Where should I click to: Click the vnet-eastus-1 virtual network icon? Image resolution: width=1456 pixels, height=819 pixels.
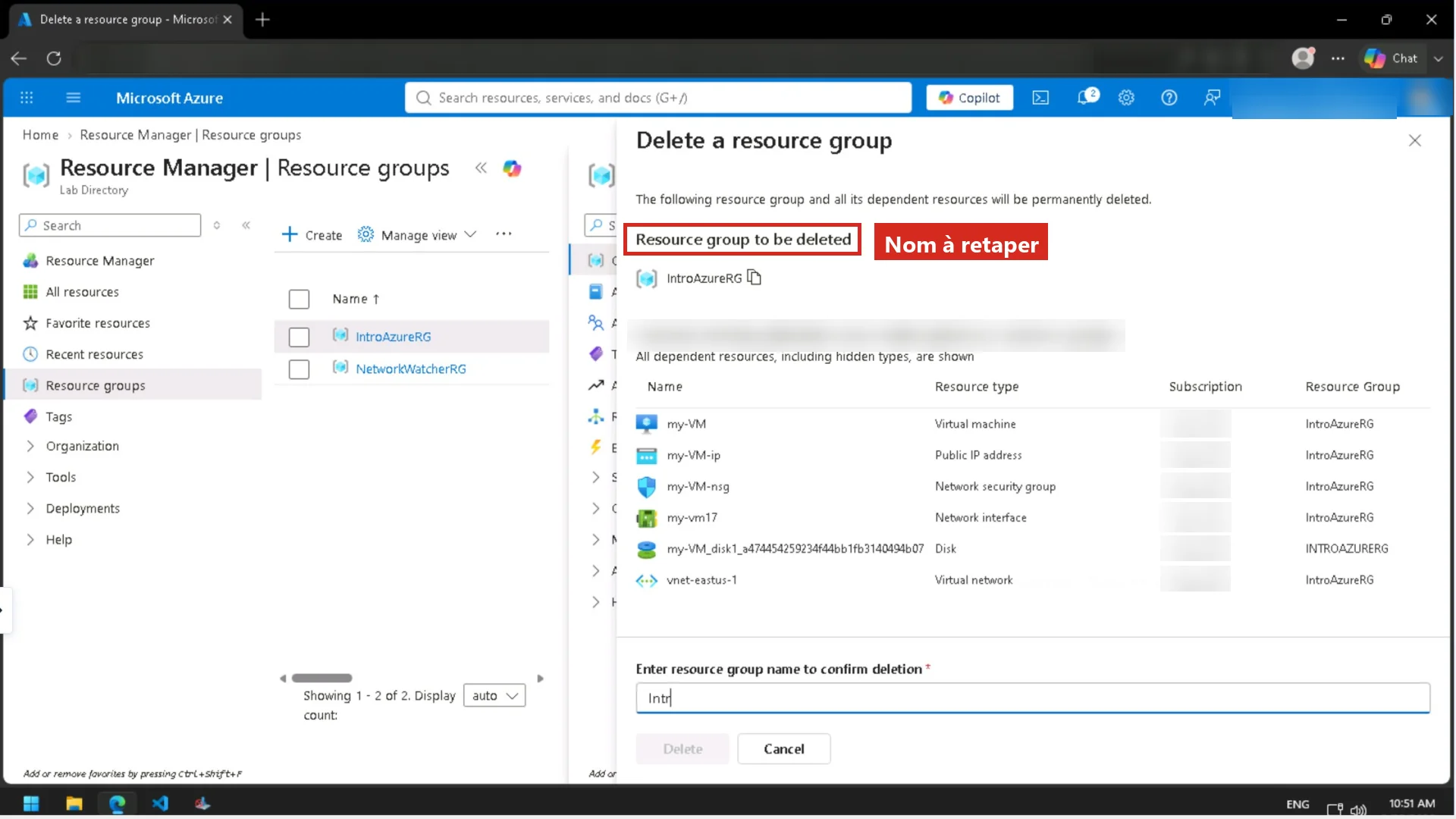tap(647, 580)
